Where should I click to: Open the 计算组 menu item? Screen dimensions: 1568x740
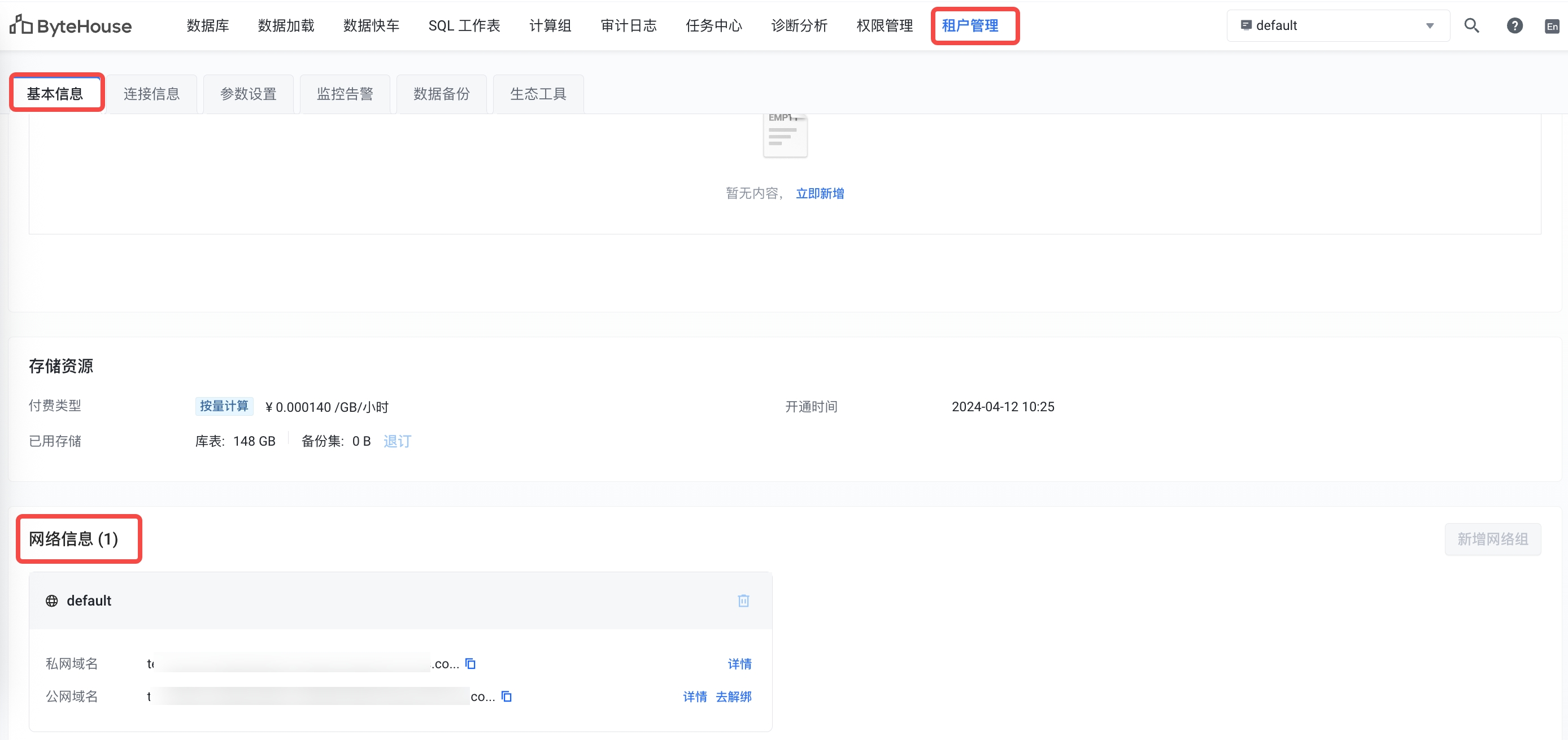(550, 25)
